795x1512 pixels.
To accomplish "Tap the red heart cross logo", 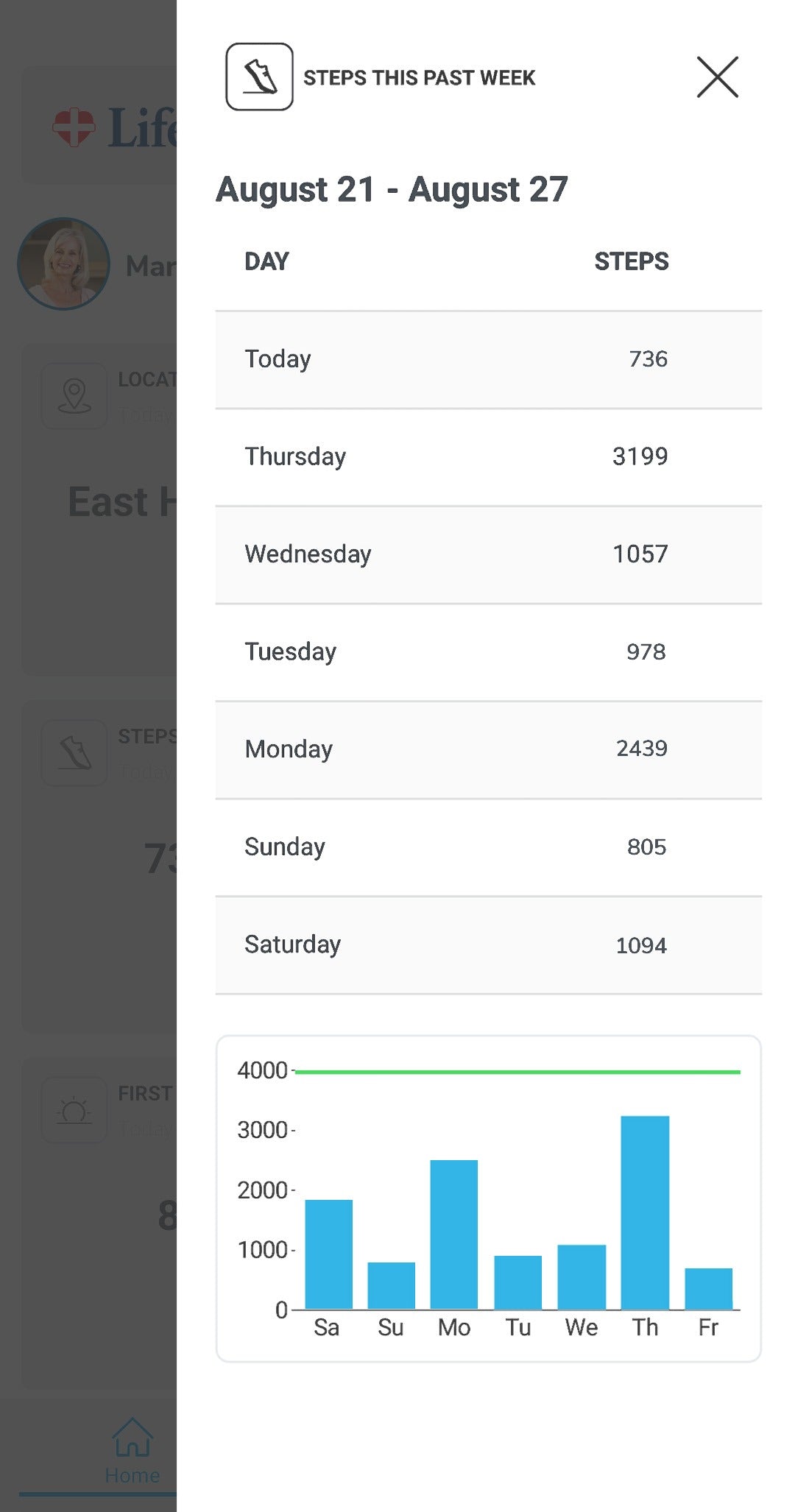I will (74, 127).
